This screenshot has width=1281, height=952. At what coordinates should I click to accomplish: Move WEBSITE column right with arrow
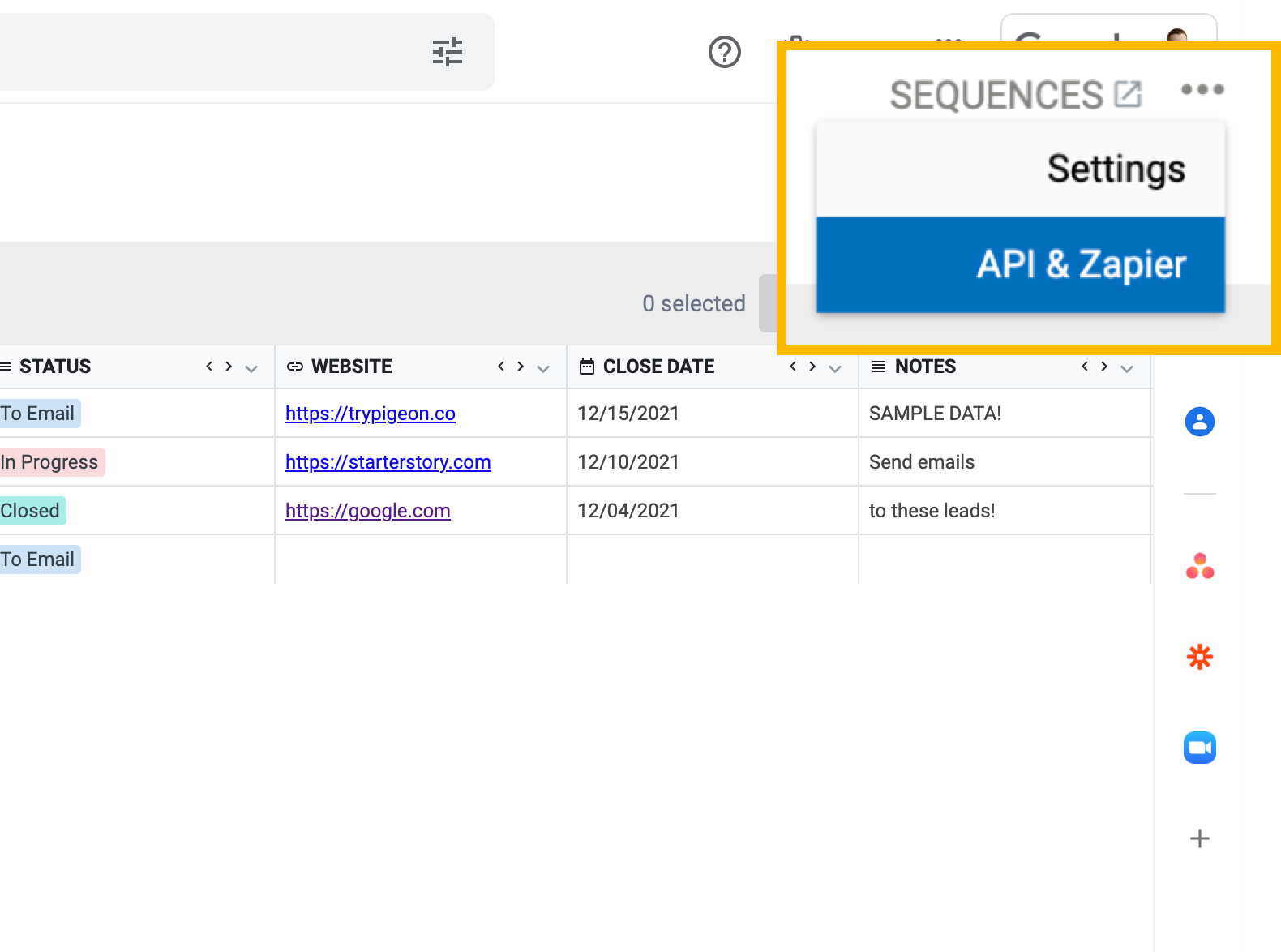521,367
